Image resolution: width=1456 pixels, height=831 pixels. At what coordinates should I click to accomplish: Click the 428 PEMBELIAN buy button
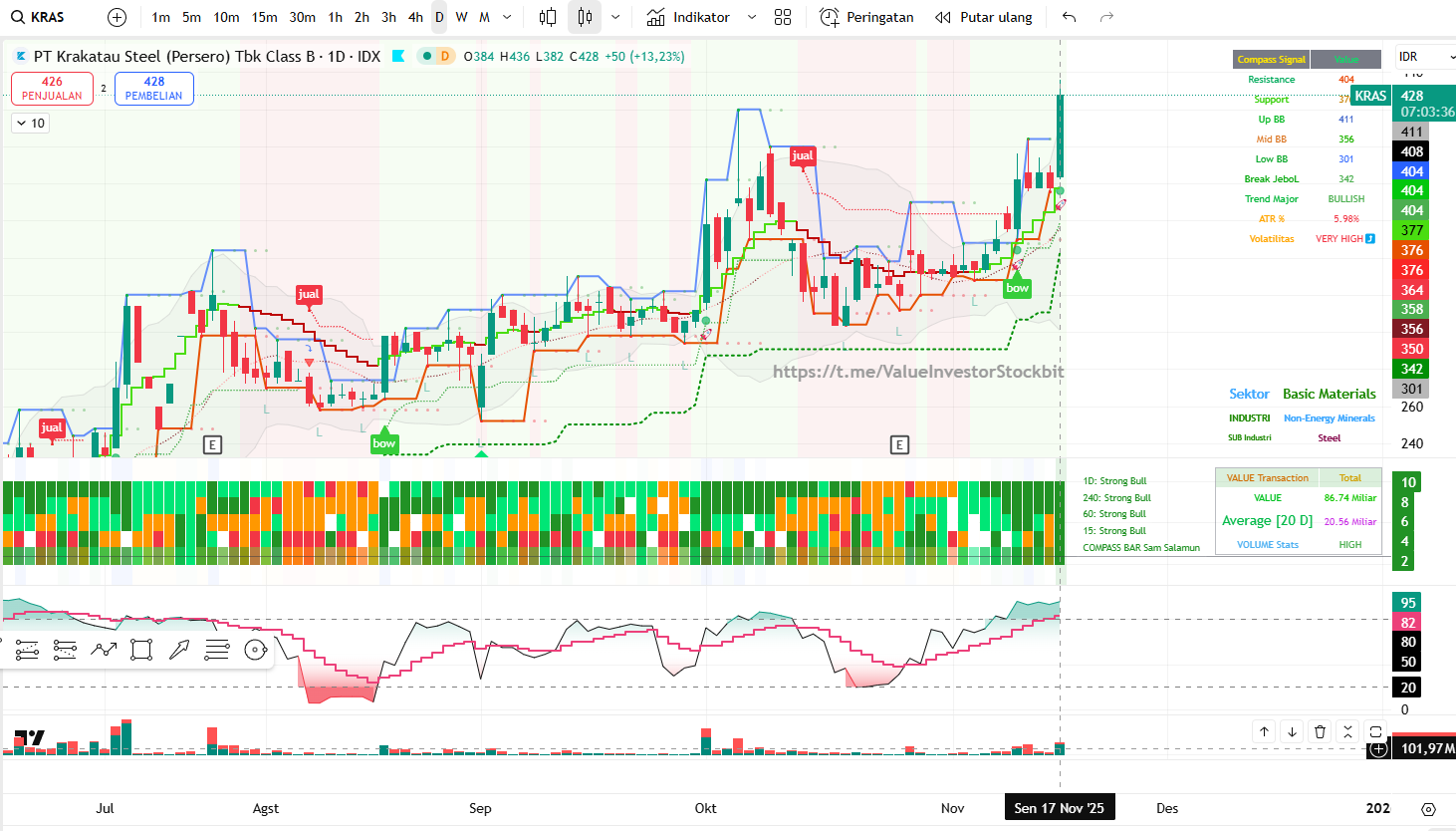tap(154, 89)
